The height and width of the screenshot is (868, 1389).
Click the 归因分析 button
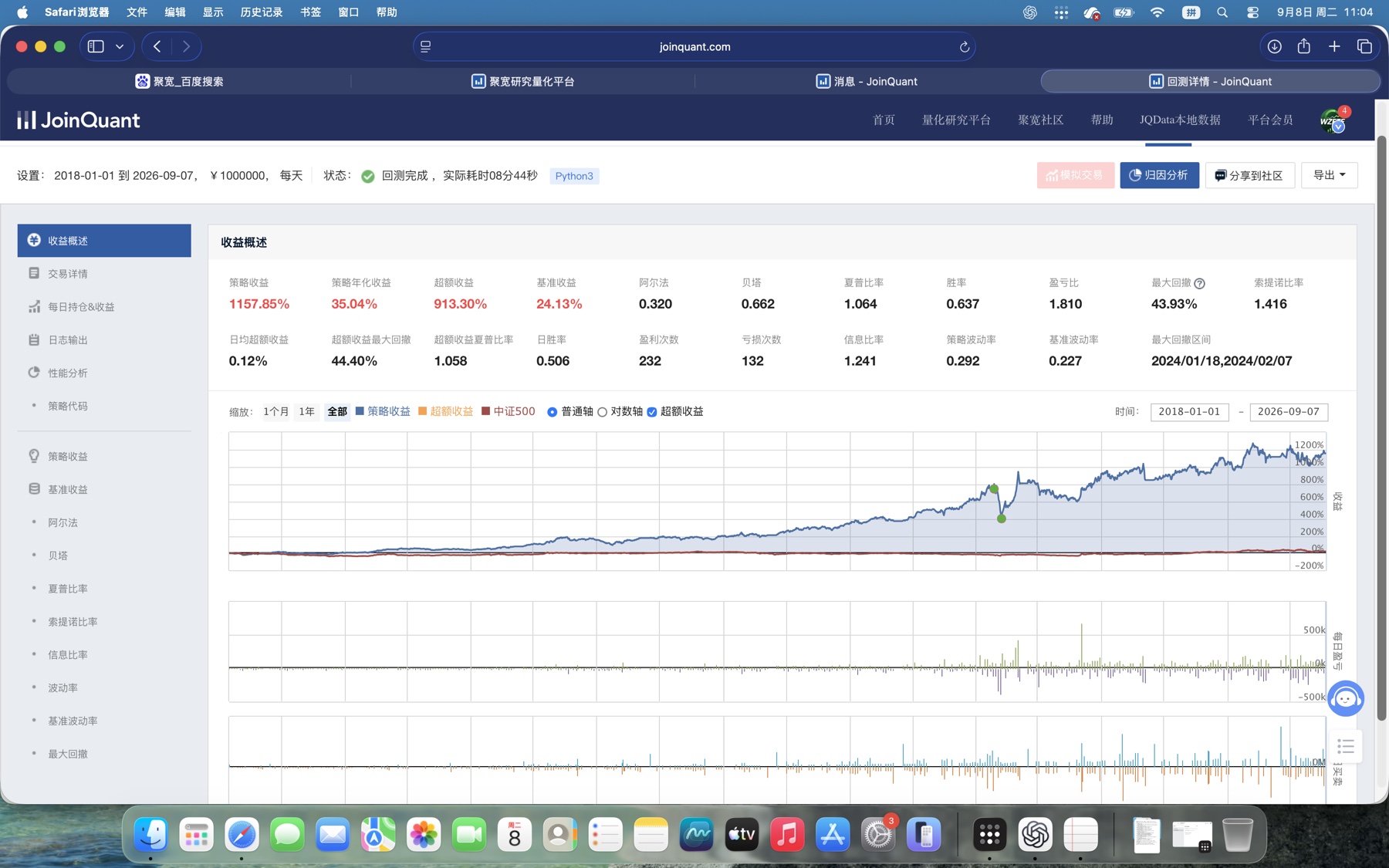click(1159, 175)
